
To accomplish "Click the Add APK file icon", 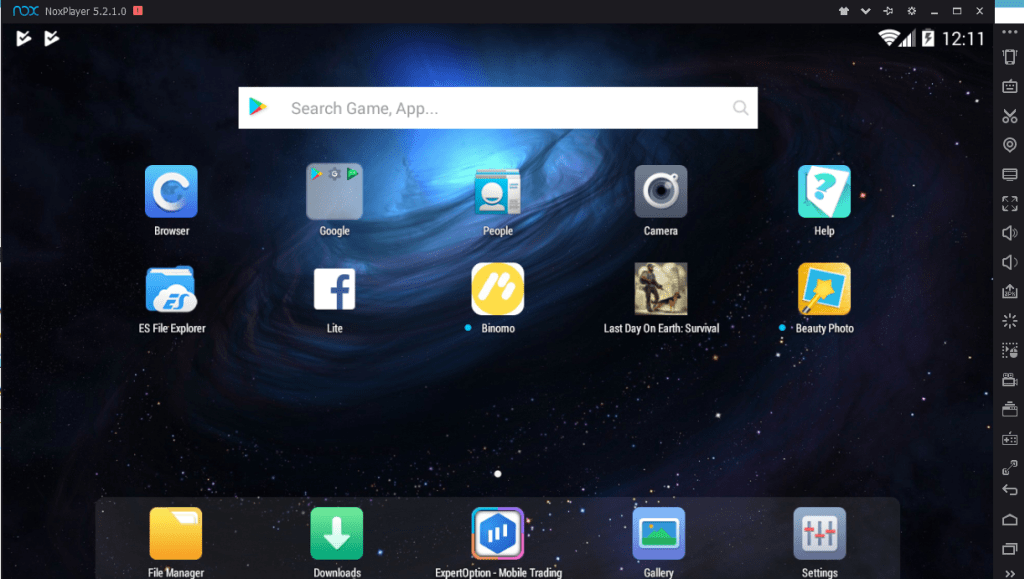I will [1010, 291].
